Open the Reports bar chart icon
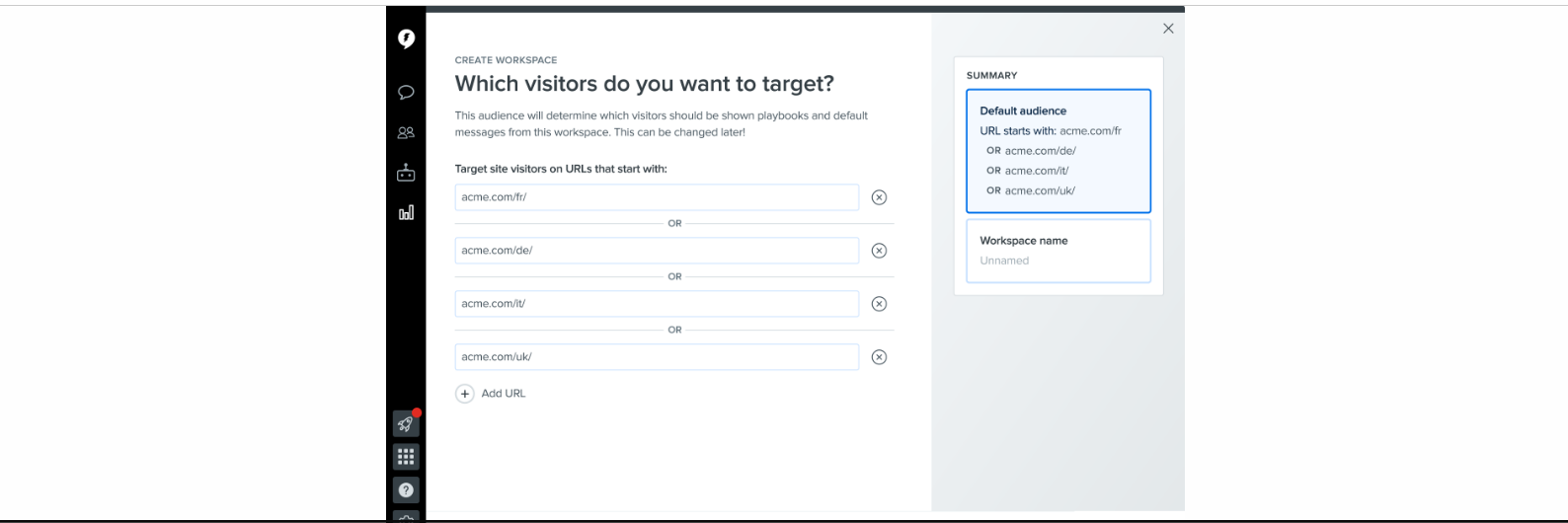Viewport: 1568px width, 523px height. [x=406, y=212]
